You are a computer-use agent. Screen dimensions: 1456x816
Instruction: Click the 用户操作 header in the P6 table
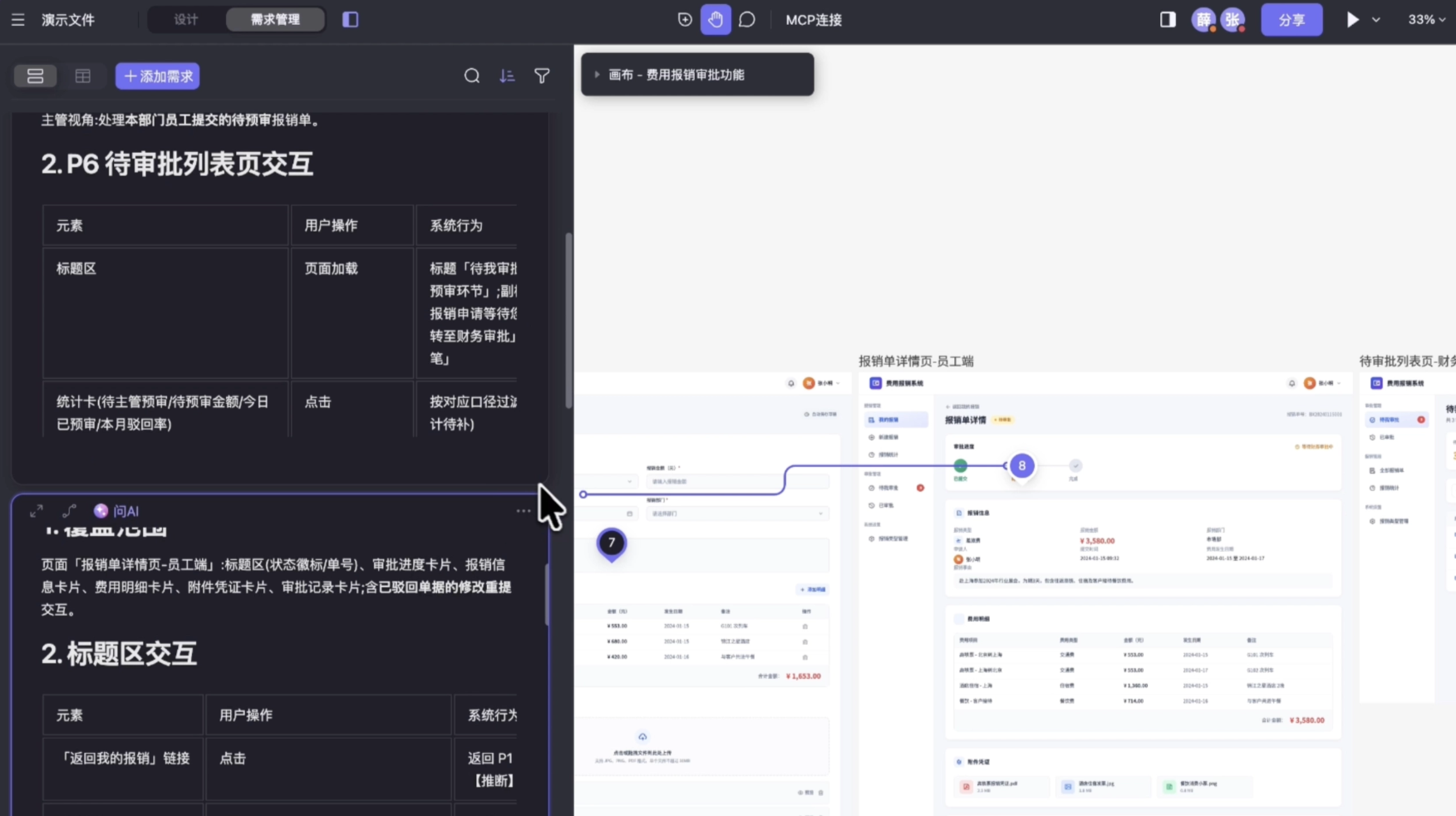pos(352,225)
